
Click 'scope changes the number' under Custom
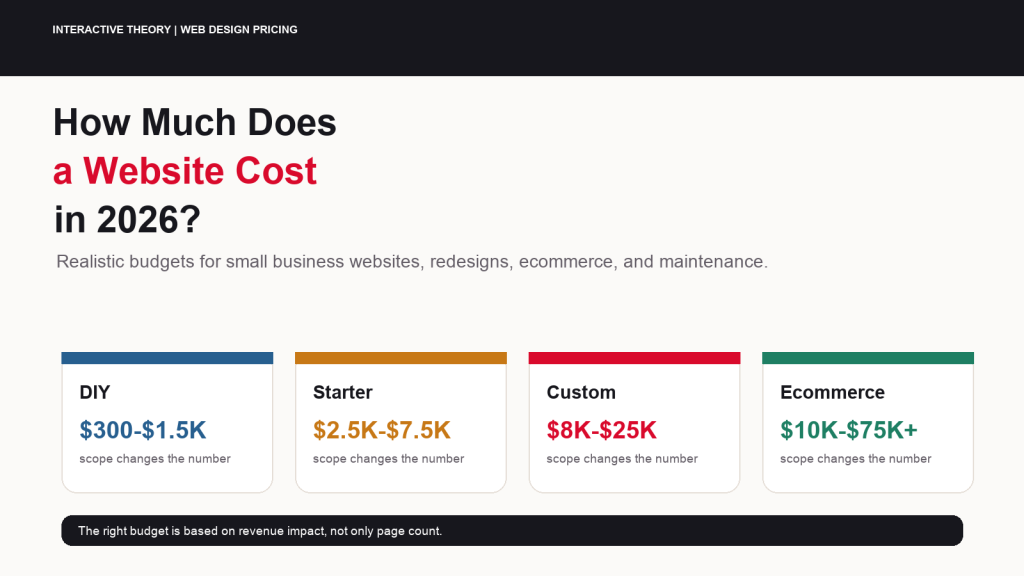click(622, 459)
